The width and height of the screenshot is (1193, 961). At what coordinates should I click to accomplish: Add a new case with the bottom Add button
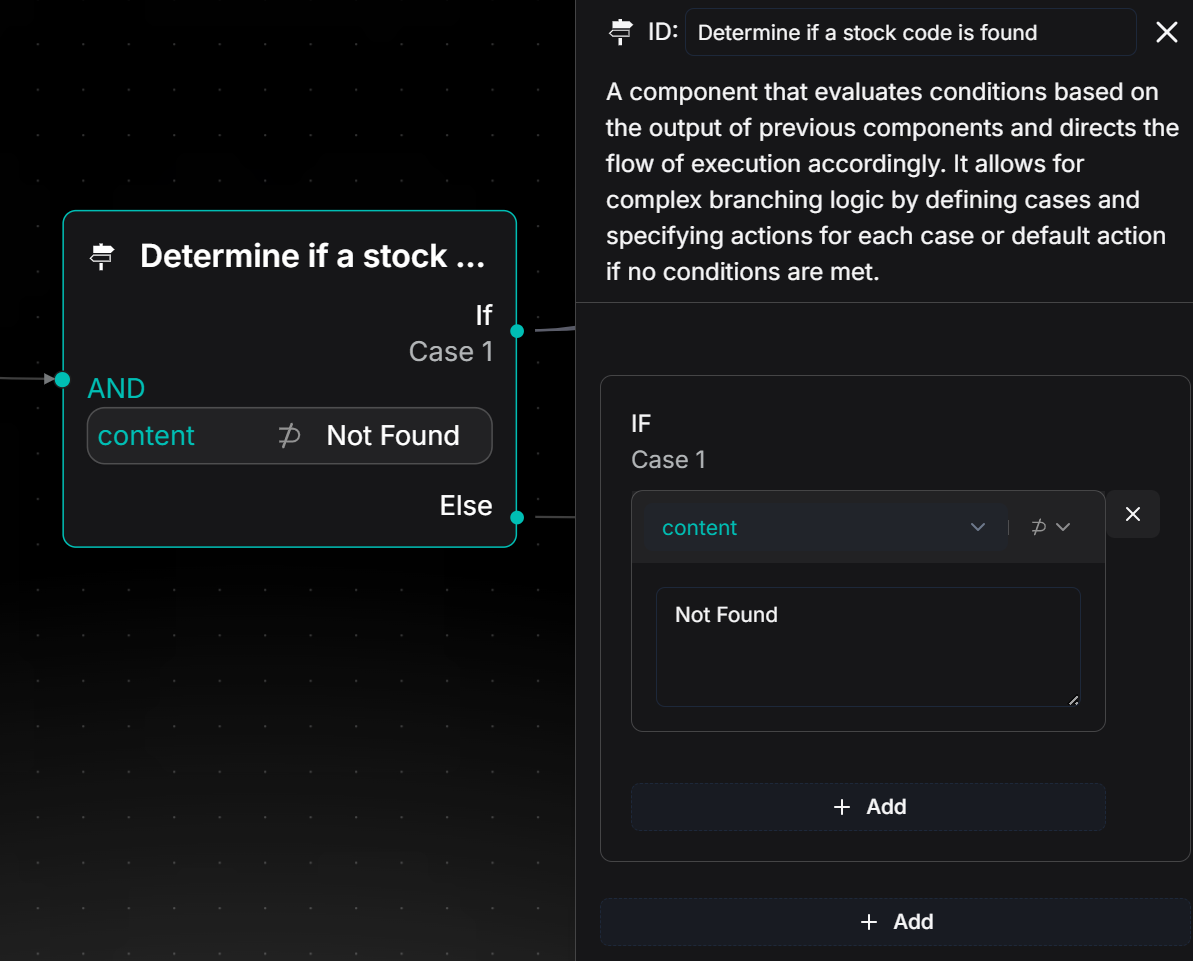pos(896,922)
